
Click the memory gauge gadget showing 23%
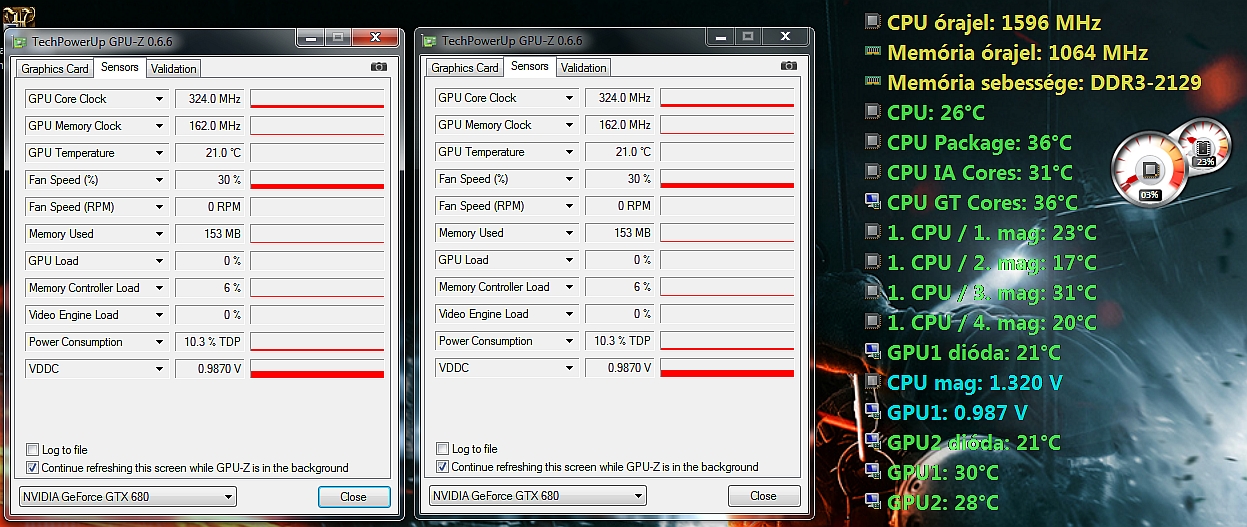pos(1203,148)
